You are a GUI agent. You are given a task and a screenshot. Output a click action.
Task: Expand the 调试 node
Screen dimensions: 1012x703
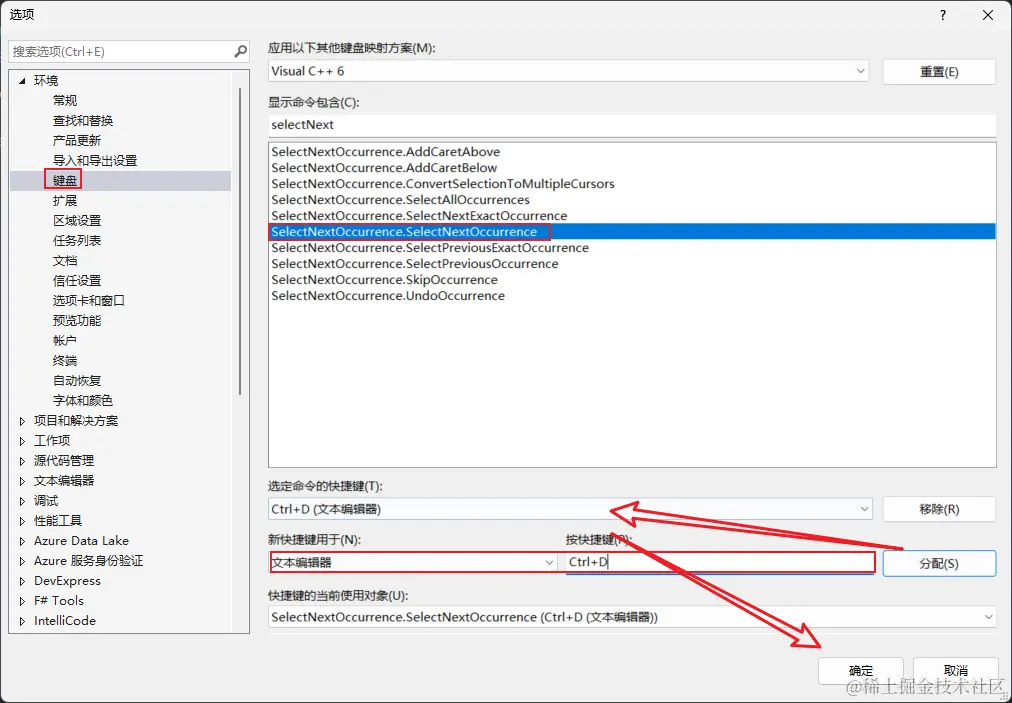[22, 501]
